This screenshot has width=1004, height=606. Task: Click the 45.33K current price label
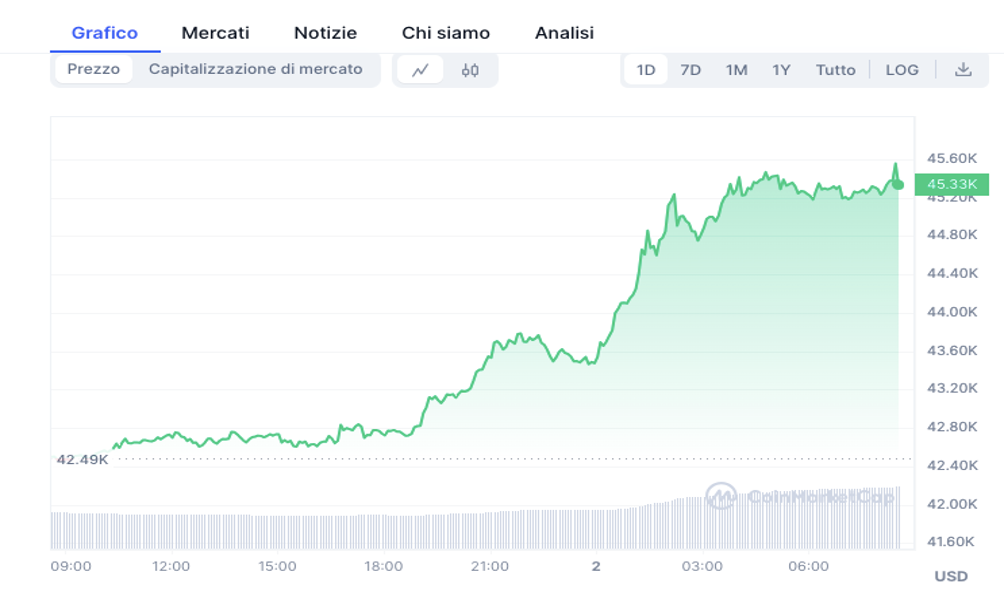coord(951,184)
